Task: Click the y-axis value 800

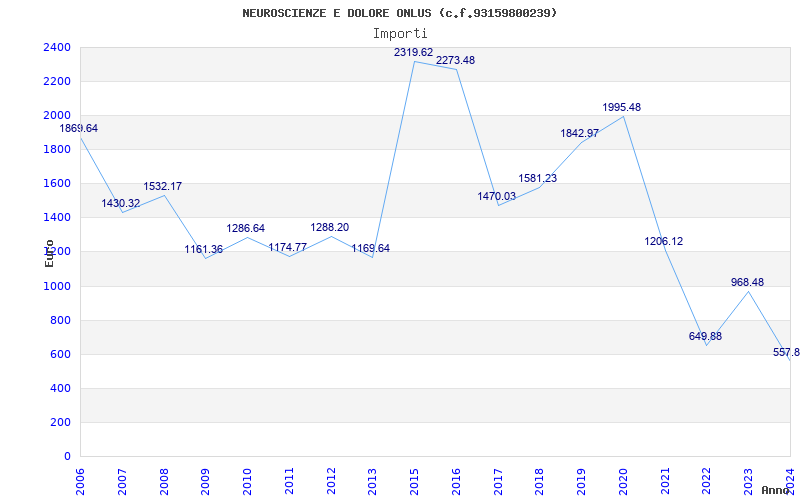Action: click(61, 320)
